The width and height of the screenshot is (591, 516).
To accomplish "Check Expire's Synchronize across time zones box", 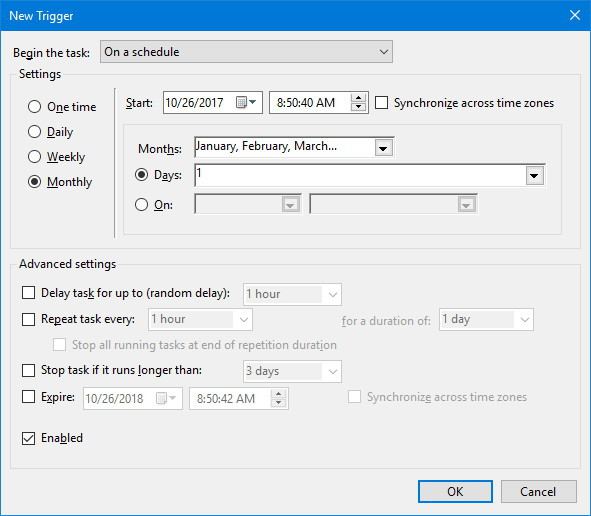I will (x=354, y=397).
